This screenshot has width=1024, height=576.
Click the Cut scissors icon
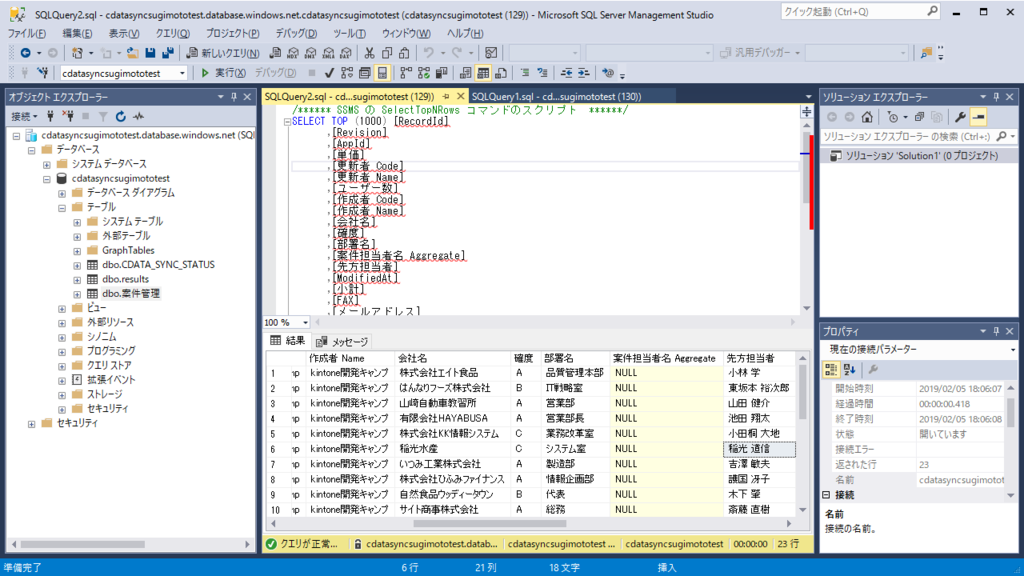coord(369,53)
